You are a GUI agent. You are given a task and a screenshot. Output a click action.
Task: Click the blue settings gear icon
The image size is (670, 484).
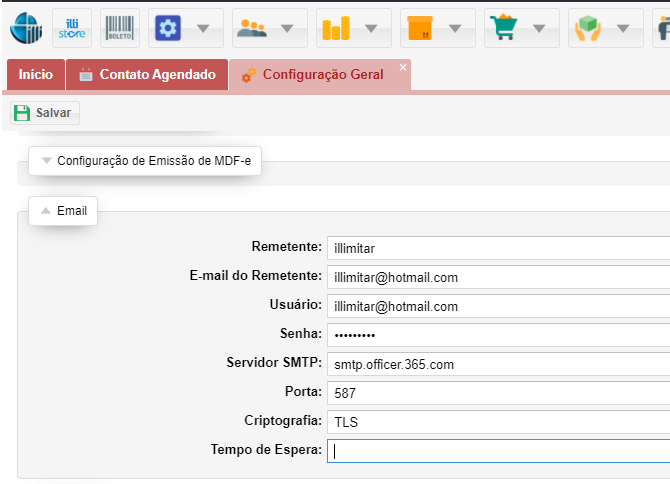point(167,28)
